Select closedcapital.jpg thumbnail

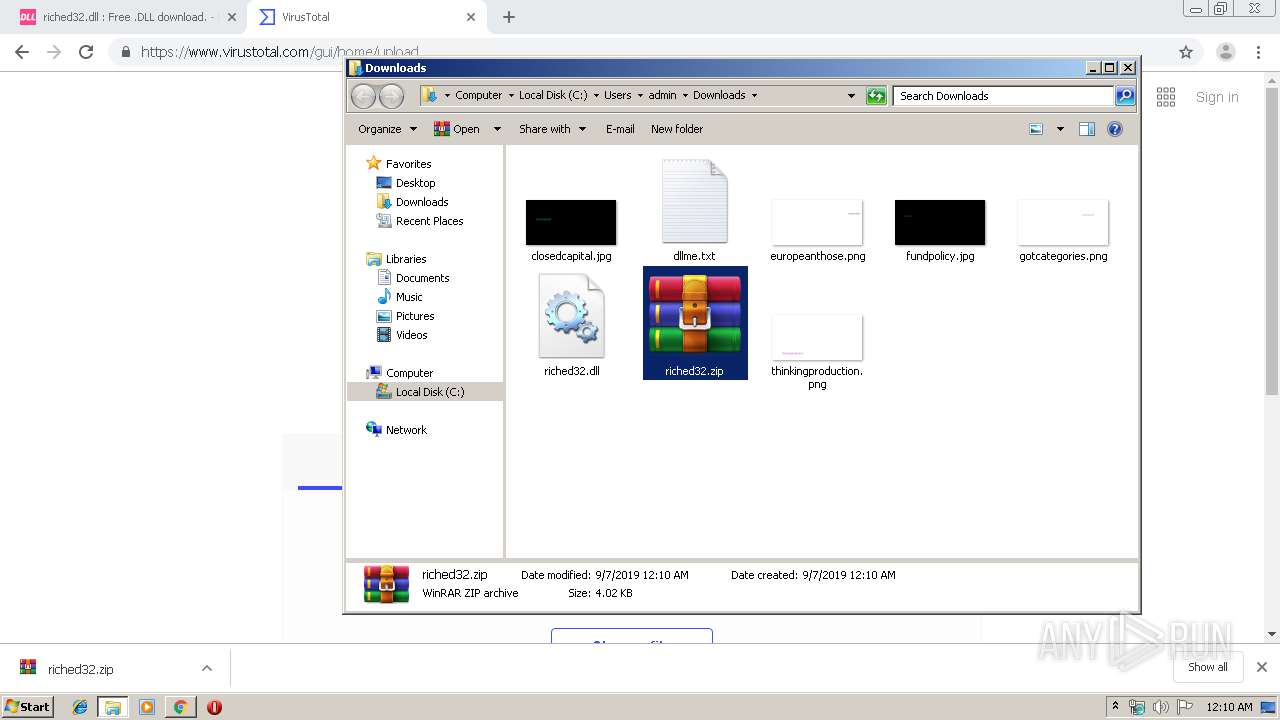(x=571, y=222)
